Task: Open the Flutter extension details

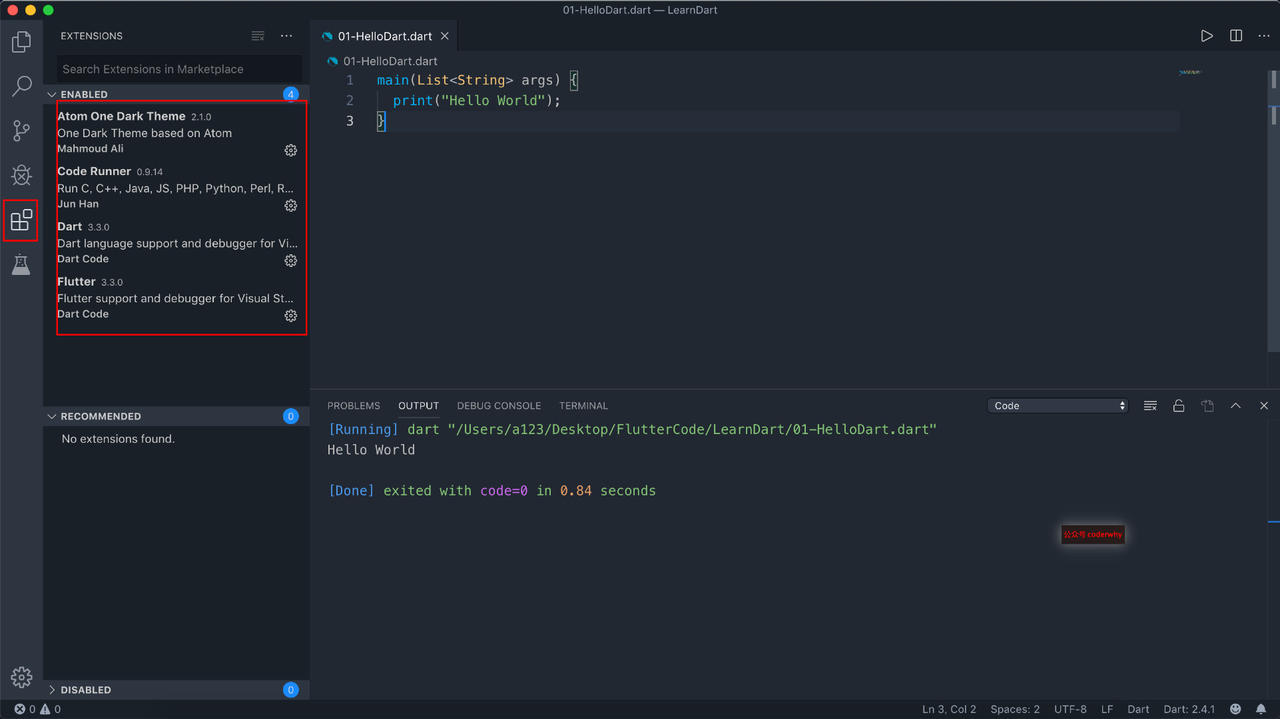Action: [x=177, y=297]
